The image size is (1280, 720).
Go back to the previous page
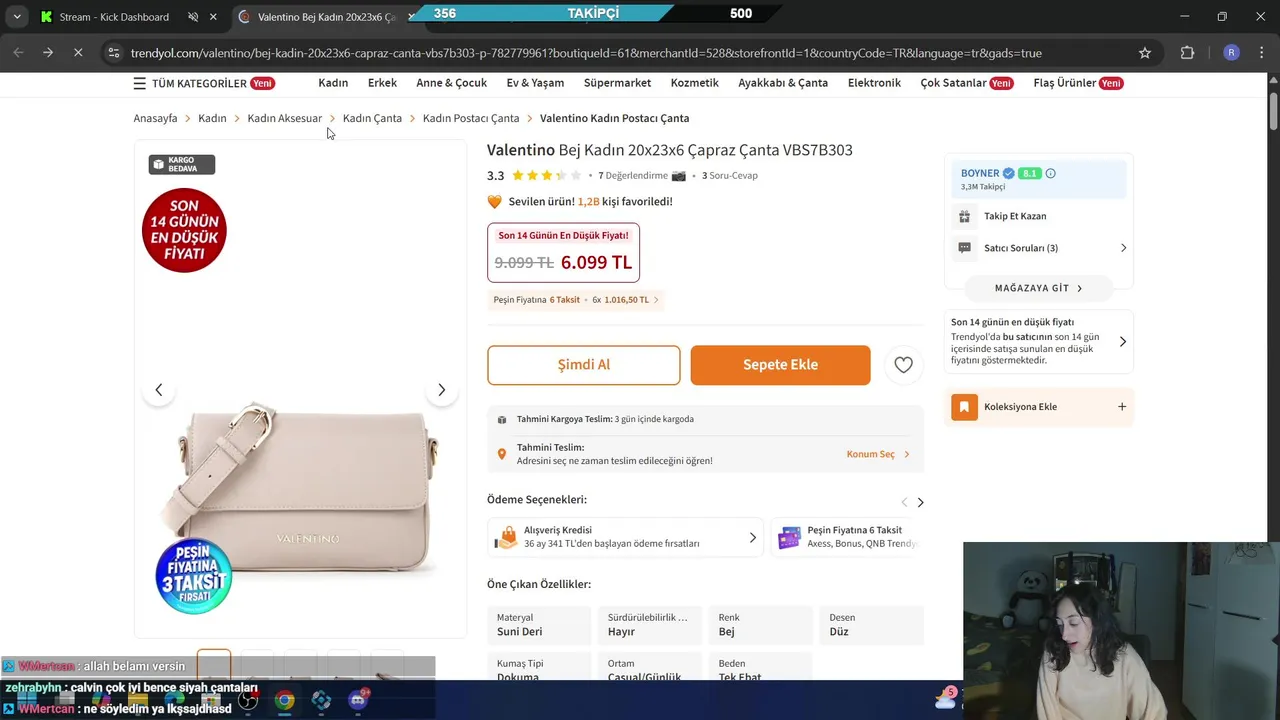[18, 53]
